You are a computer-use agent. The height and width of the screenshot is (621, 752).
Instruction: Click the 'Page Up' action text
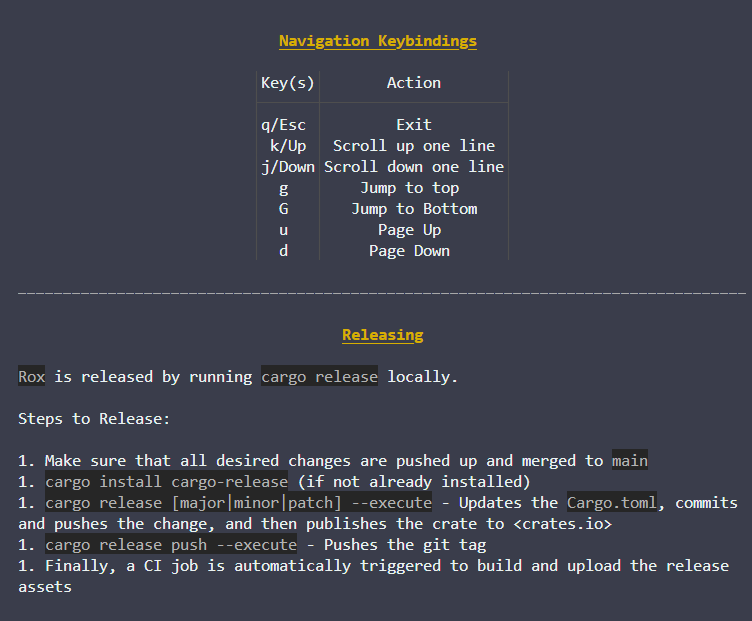pyautogui.click(x=409, y=230)
